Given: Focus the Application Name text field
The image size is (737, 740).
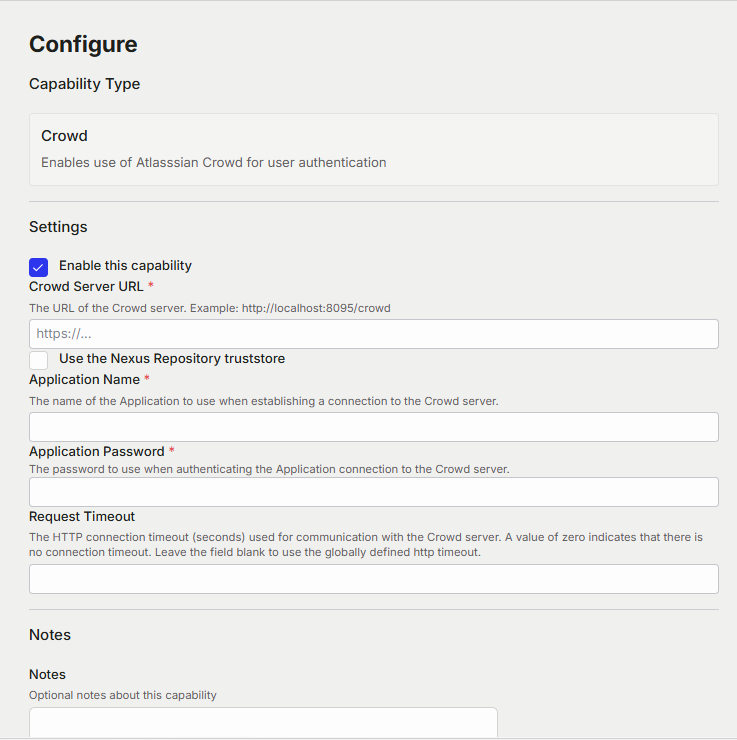Looking at the screenshot, I should click(x=374, y=427).
